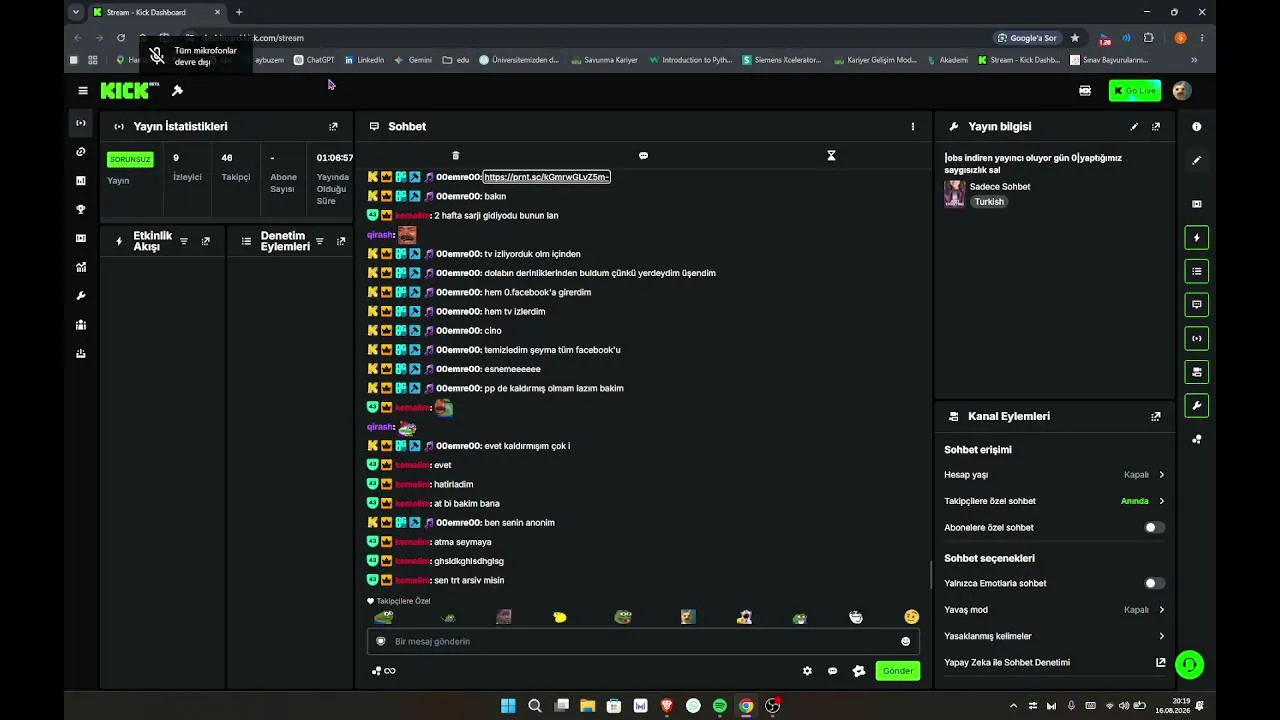Open filter options for Etkinlik Akışı
Screen dimensions: 1280x720
(x=184, y=242)
